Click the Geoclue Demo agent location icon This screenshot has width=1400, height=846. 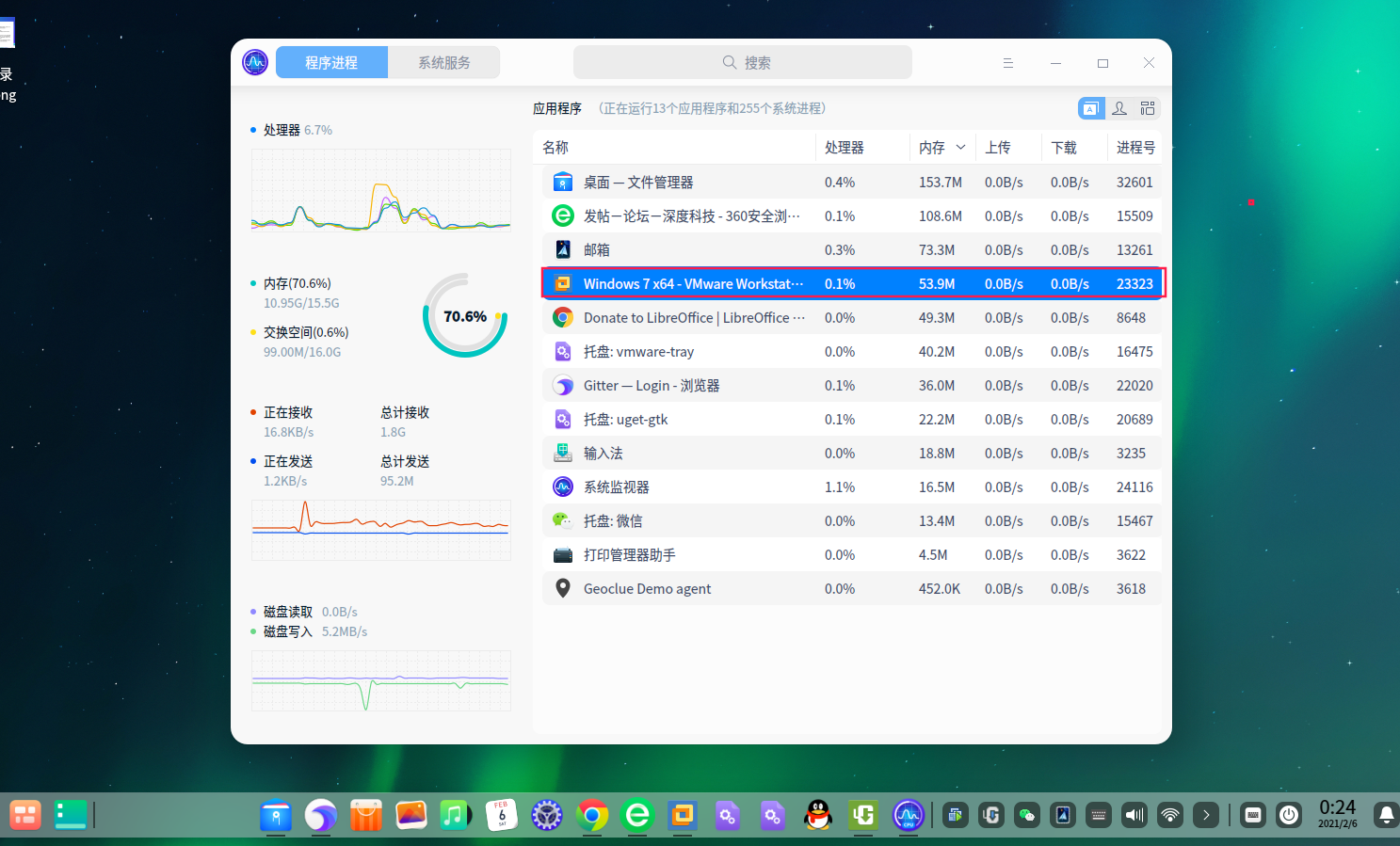click(563, 589)
